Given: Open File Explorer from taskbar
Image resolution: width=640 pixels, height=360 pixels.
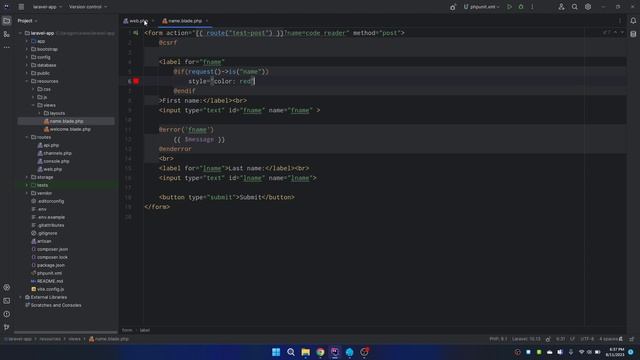Looking at the screenshot, I should point(305,352).
